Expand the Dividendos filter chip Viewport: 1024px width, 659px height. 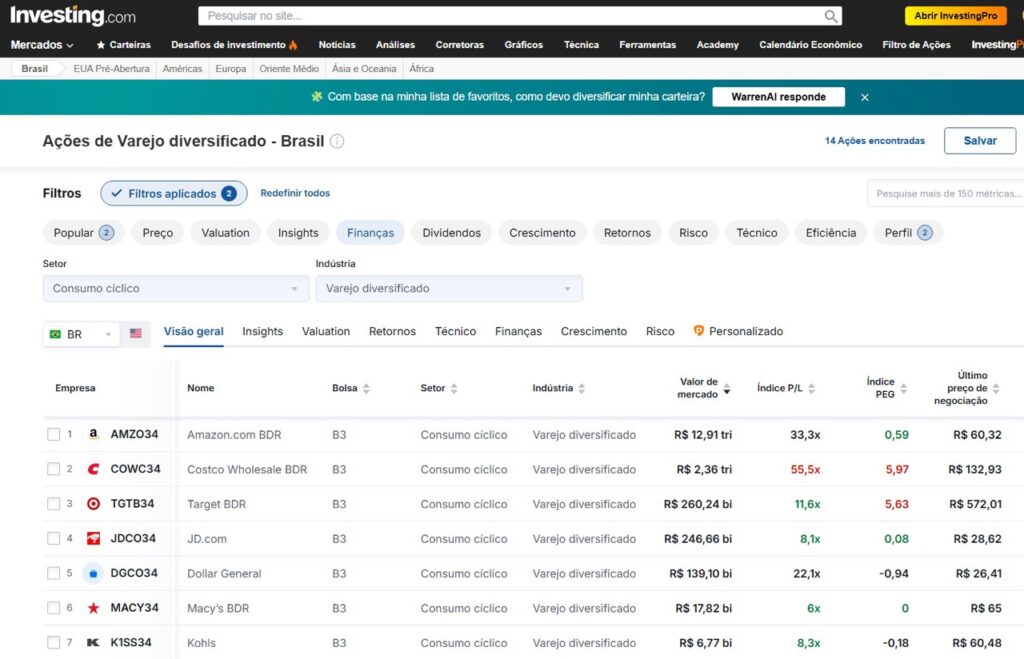(x=451, y=233)
